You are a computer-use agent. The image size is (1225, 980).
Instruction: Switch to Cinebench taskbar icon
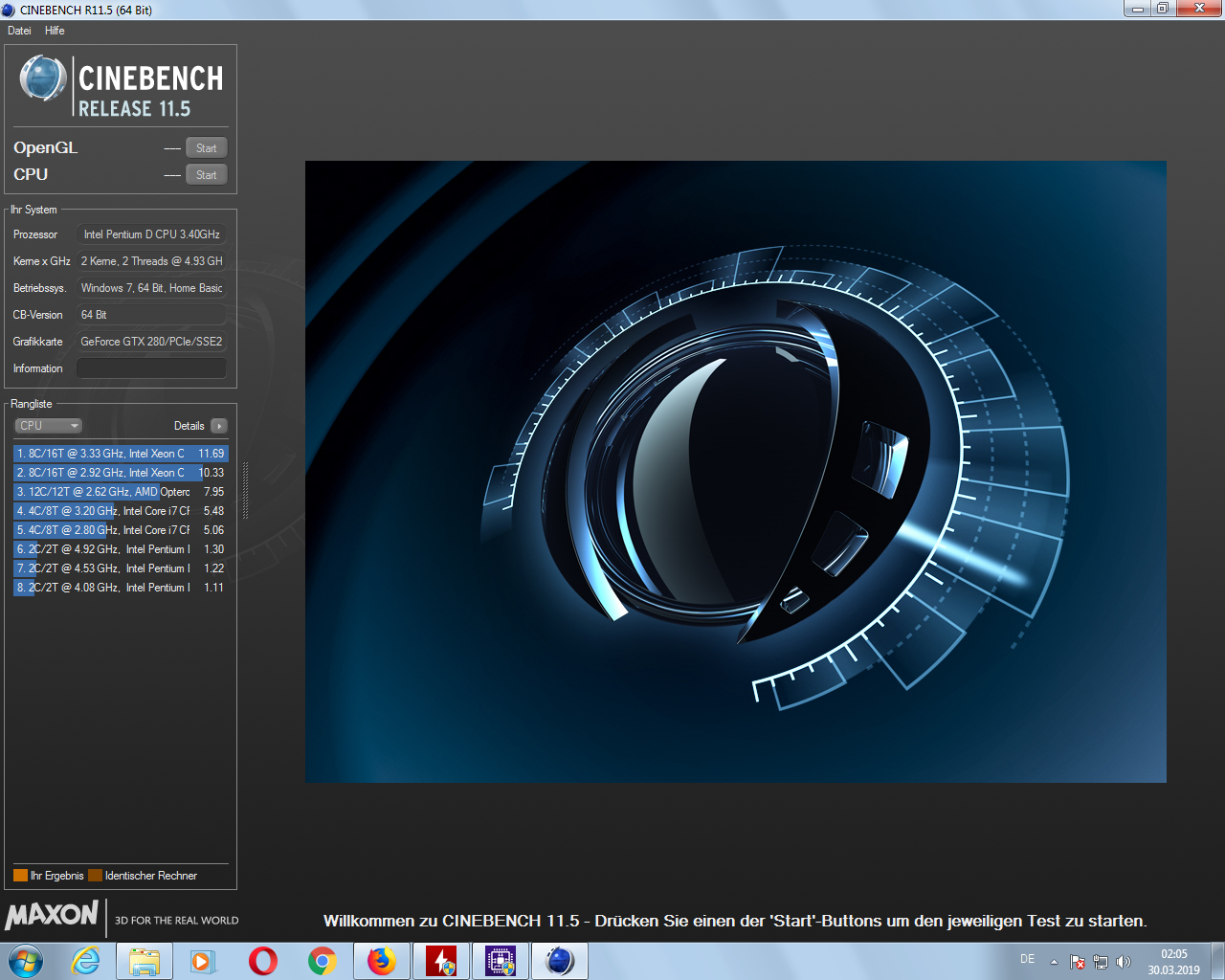click(x=559, y=961)
